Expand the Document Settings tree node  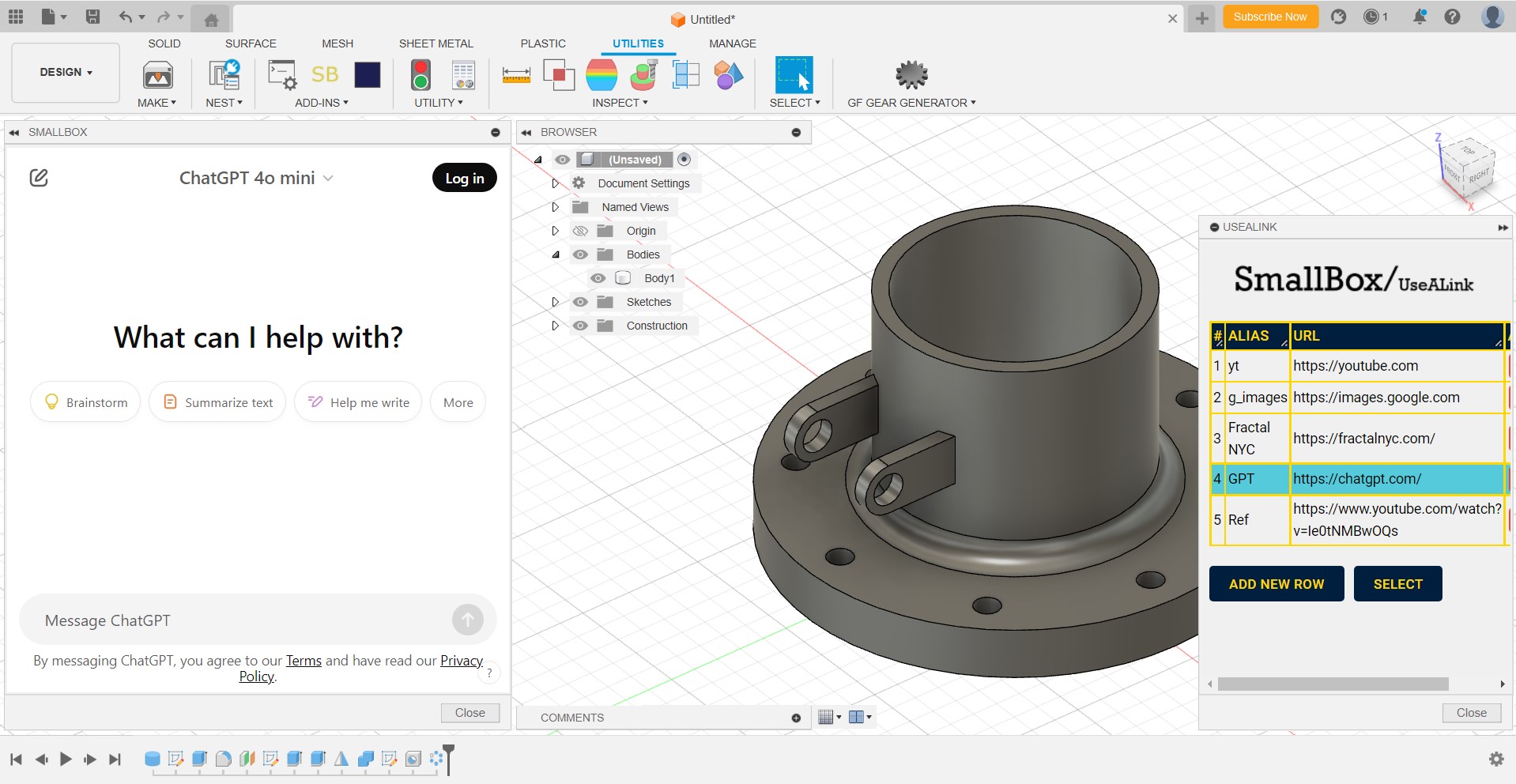click(555, 183)
